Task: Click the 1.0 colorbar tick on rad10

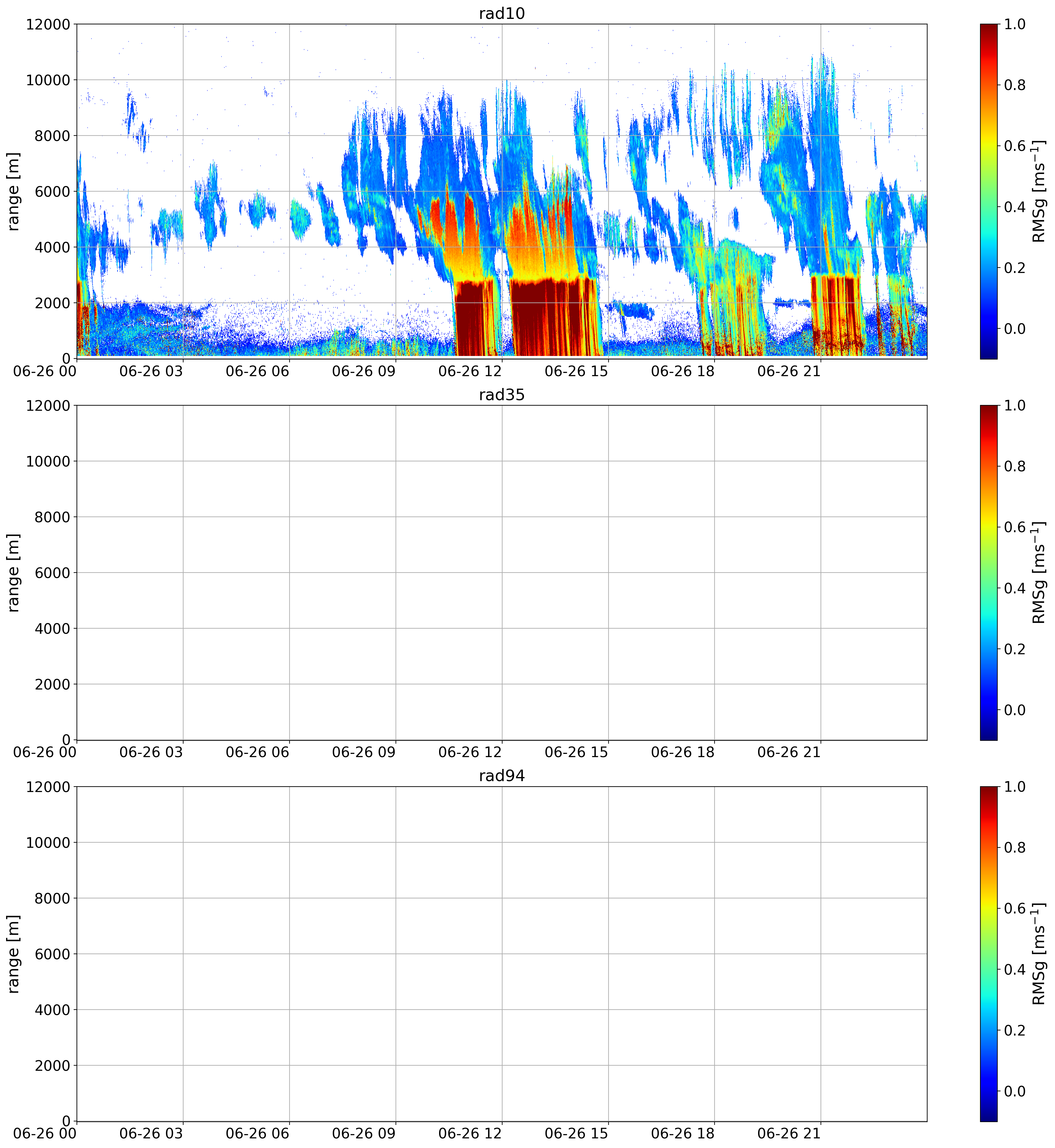Action: pos(1015,24)
